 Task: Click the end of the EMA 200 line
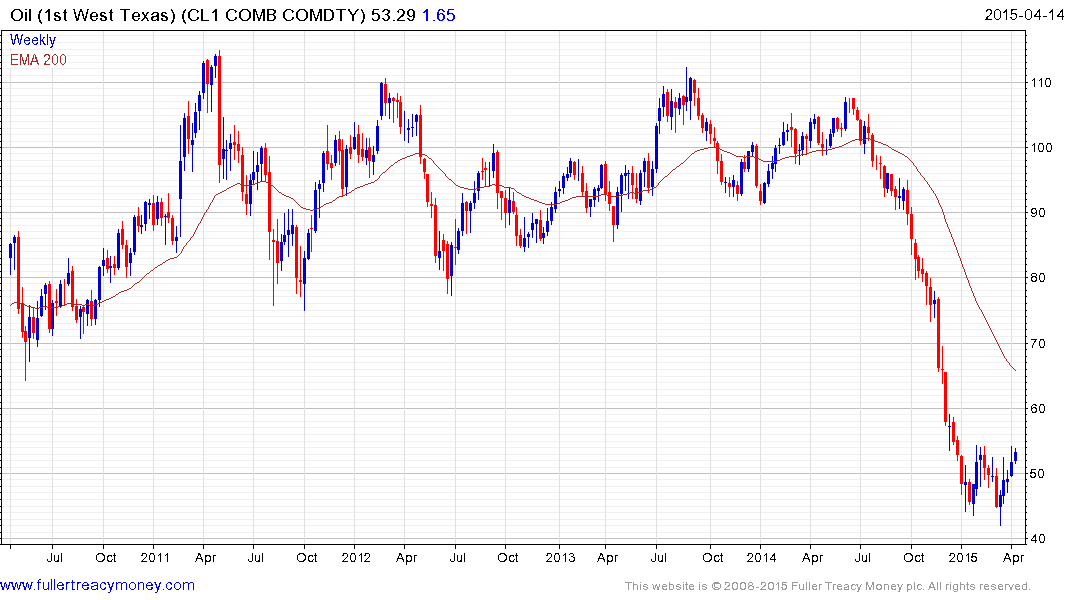[1015, 370]
